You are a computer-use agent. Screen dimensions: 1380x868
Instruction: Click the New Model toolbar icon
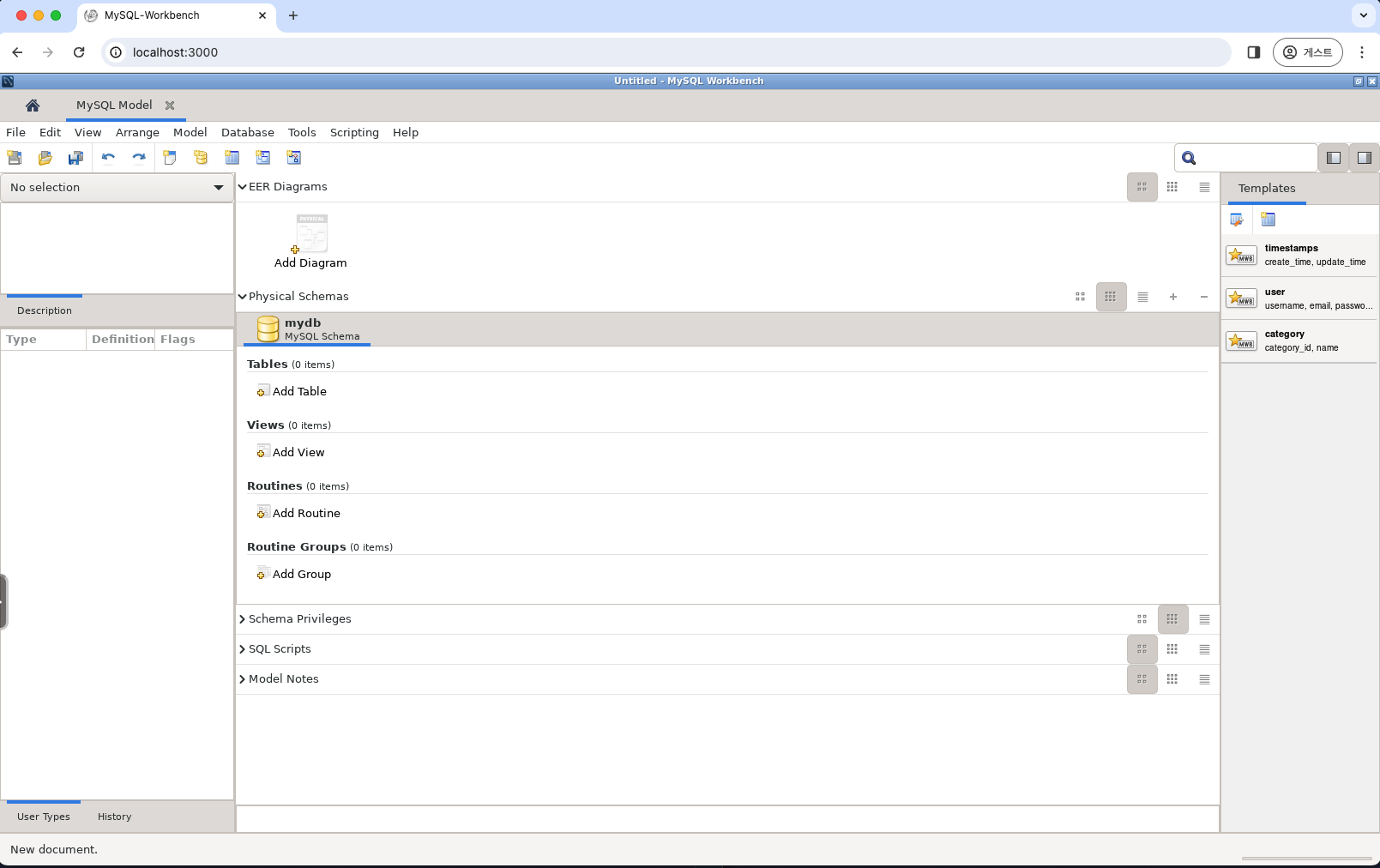(15, 158)
